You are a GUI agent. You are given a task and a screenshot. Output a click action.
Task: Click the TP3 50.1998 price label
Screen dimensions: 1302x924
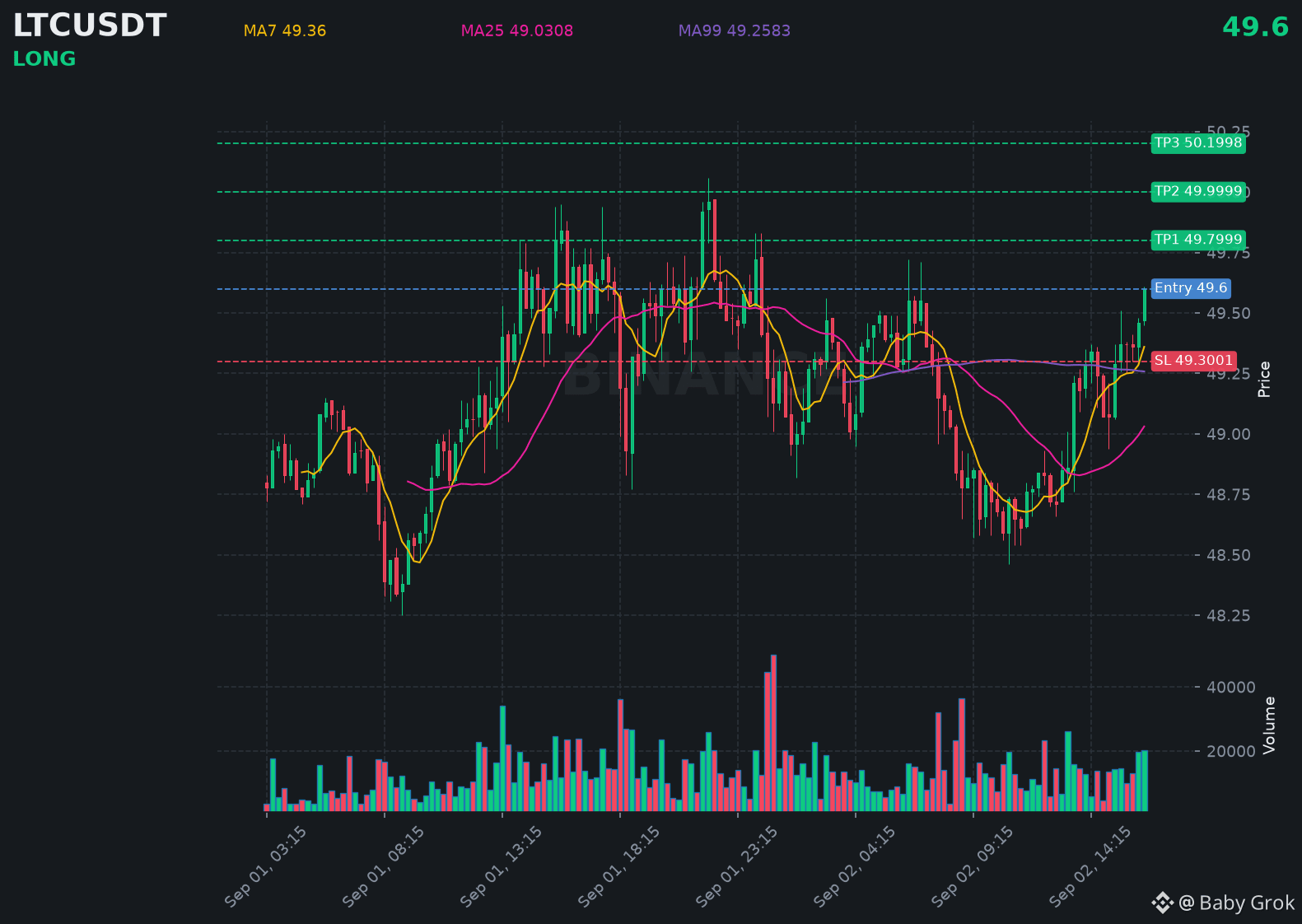pos(1198,143)
